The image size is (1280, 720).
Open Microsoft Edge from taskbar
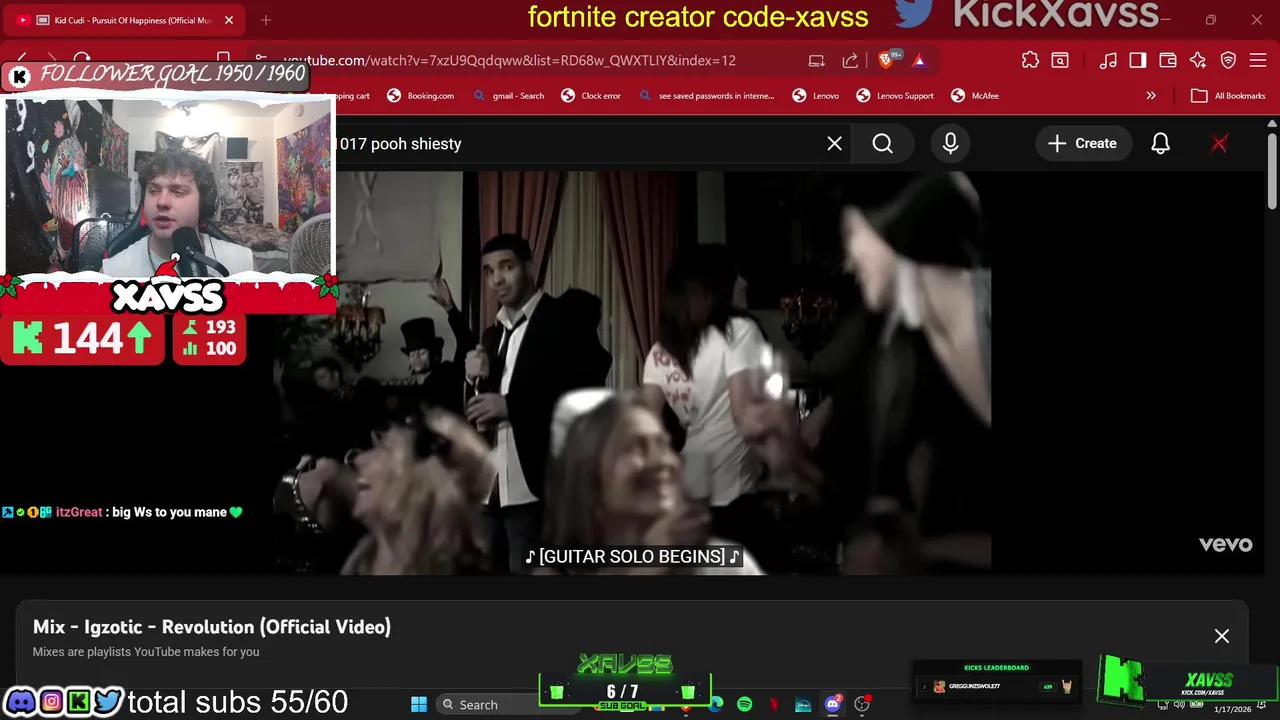click(x=716, y=705)
